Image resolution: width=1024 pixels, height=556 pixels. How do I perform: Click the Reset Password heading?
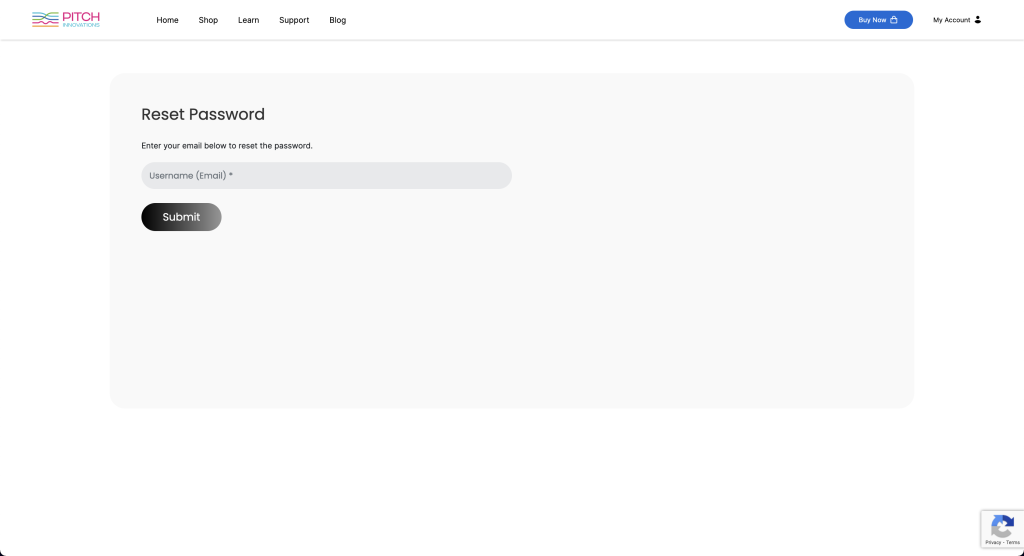(x=203, y=114)
